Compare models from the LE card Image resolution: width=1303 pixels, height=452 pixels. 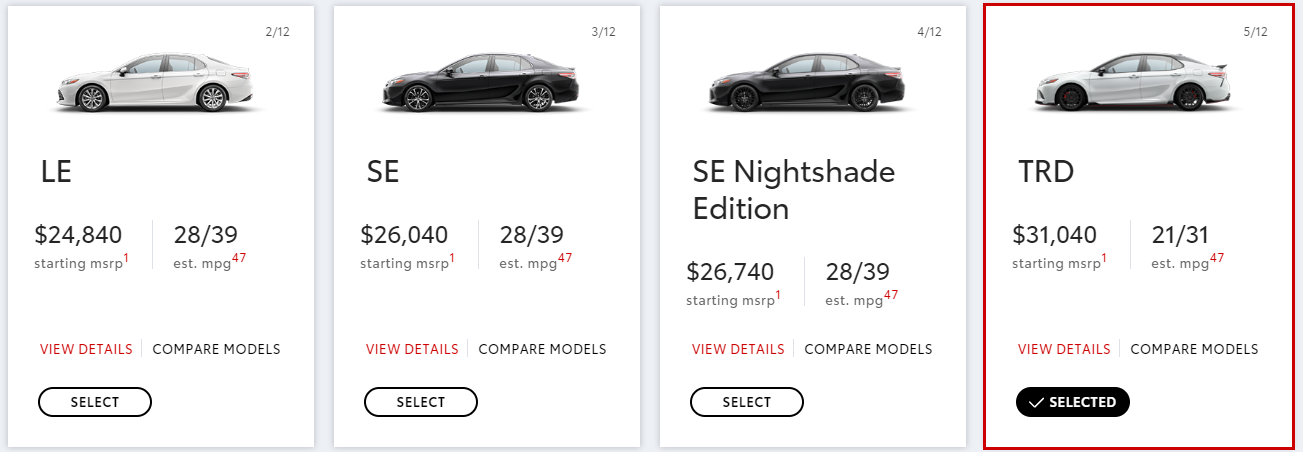click(x=216, y=349)
